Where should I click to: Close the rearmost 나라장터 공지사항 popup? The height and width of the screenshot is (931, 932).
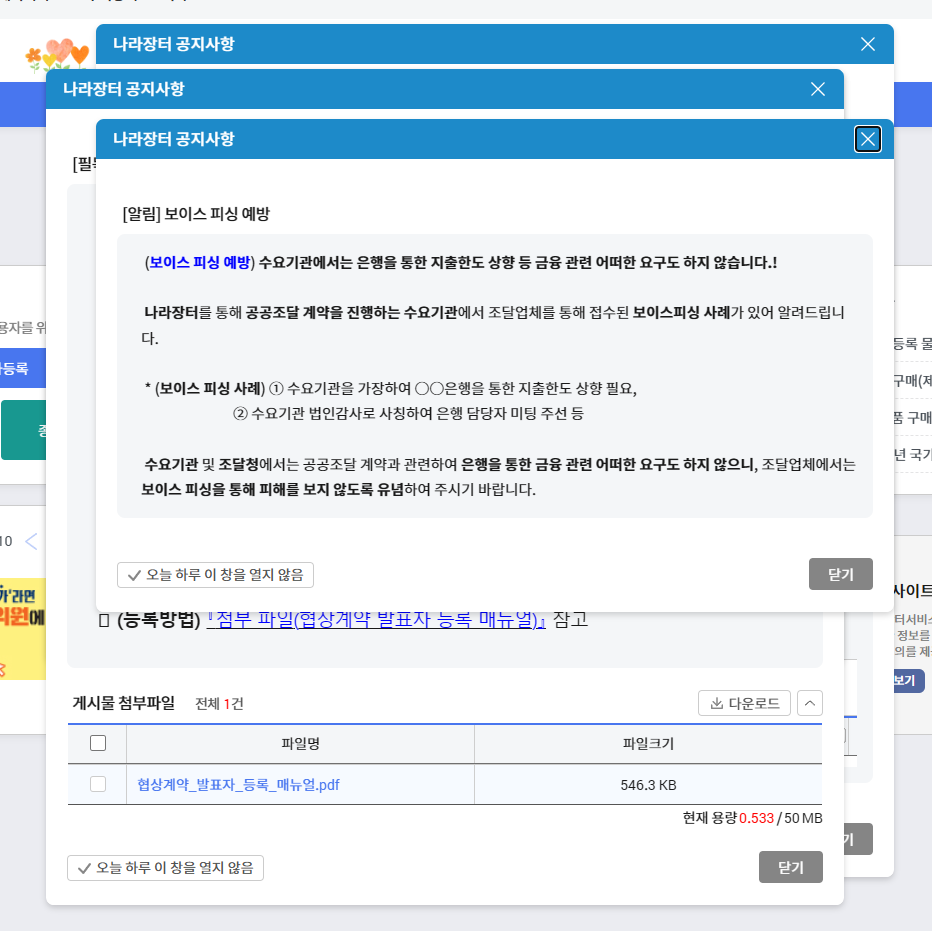click(x=867, y=44)
